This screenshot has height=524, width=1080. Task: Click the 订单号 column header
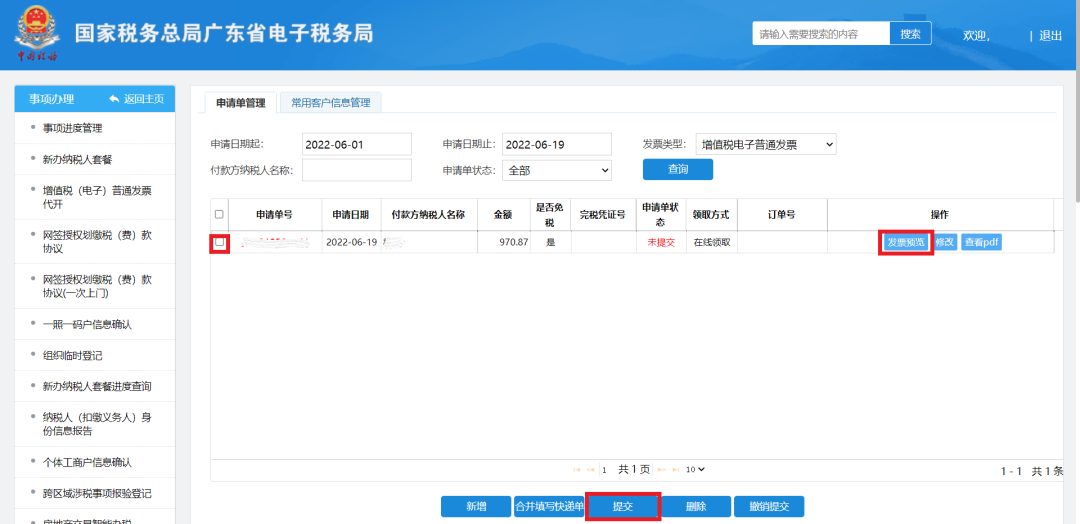[x=782, y=214]
